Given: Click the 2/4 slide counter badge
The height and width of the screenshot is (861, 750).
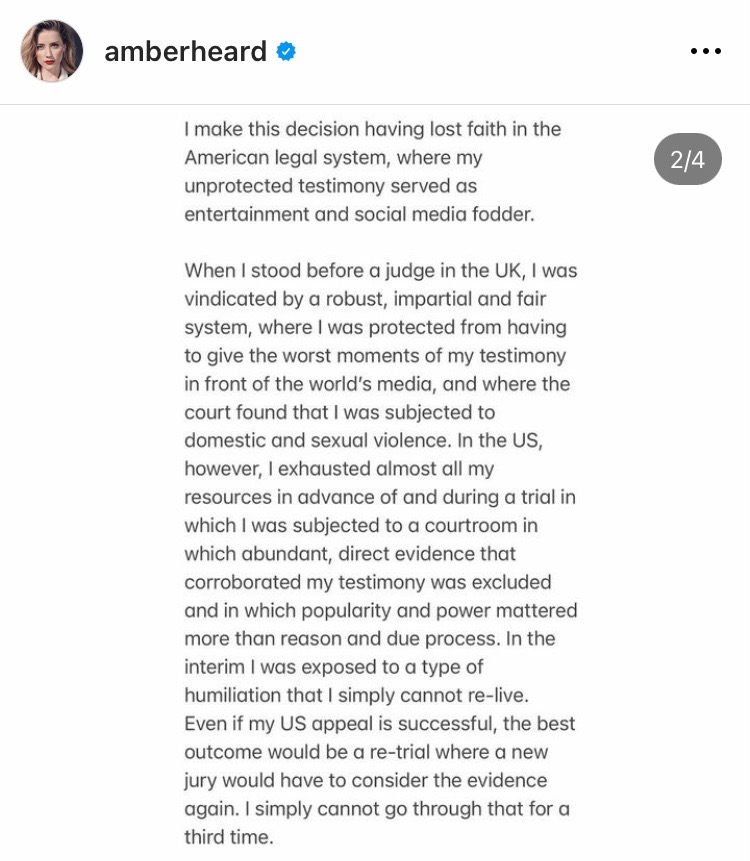Looking at the screenshot, I should click(x=687, y=159).
